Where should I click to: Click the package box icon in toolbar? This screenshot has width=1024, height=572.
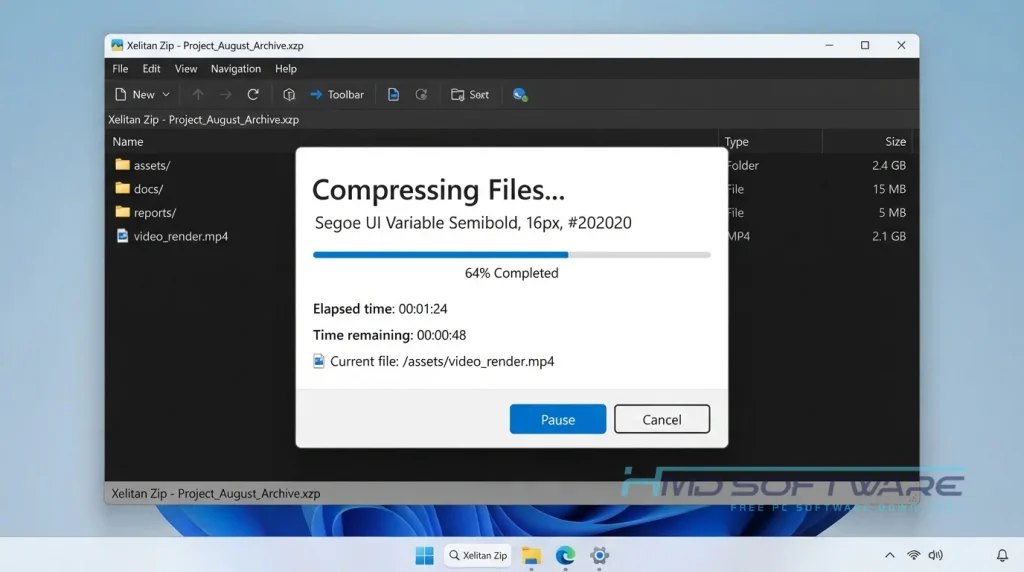(289, 95)
